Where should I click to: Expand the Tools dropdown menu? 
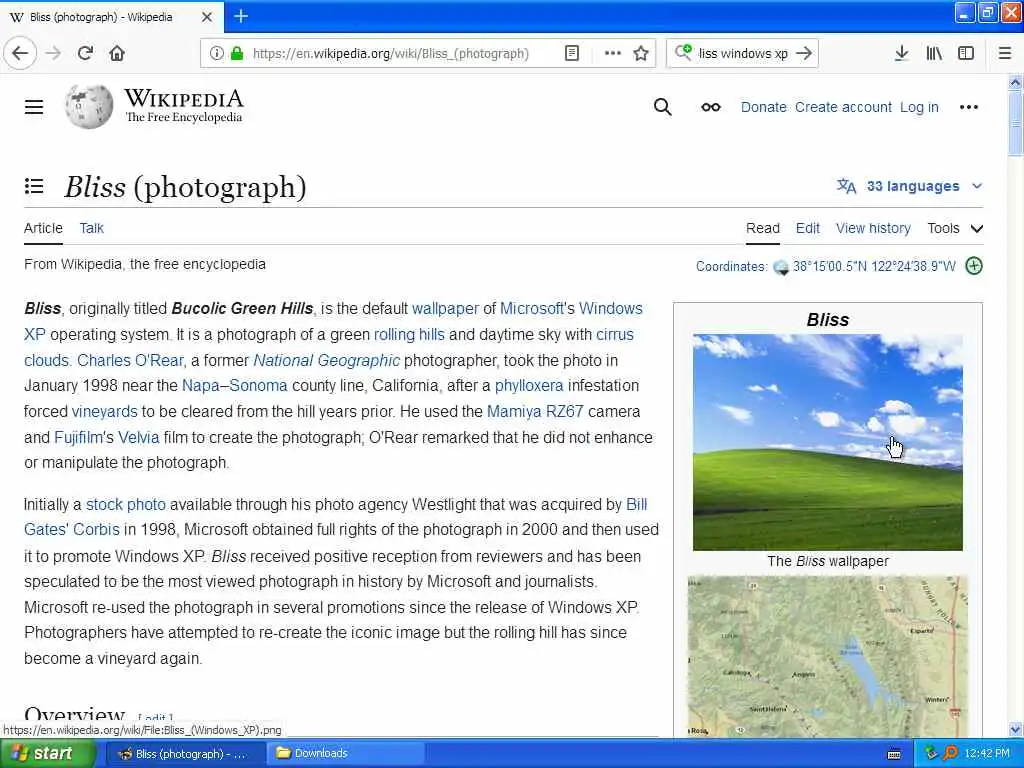click(x=955, y=229)
